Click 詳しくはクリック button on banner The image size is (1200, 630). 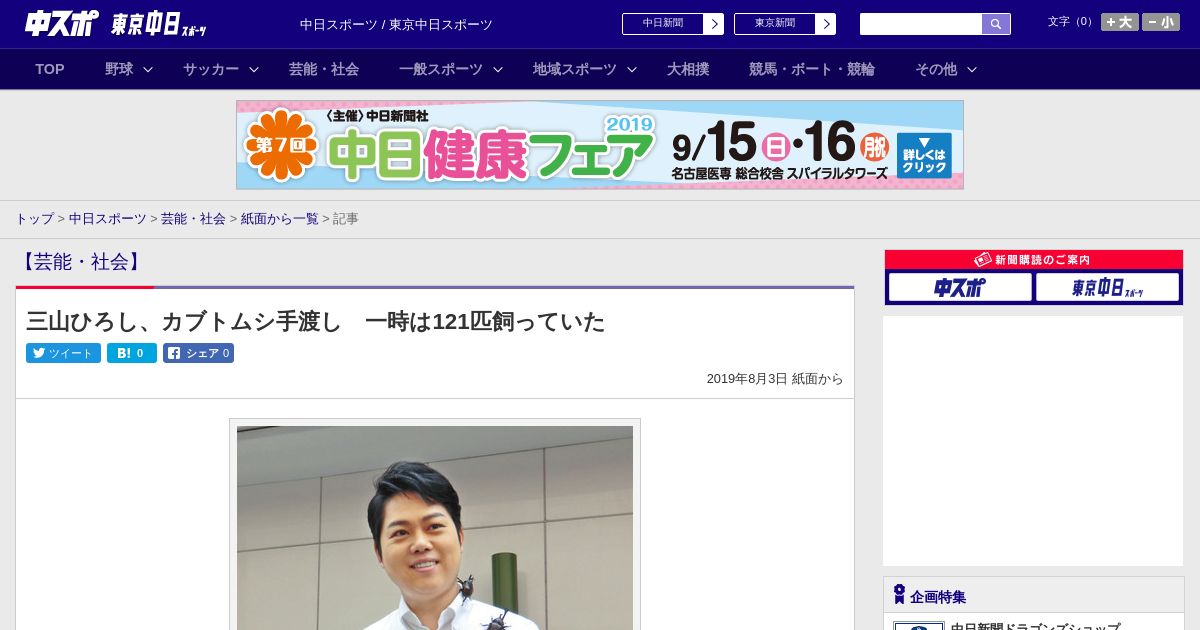(924, 155)
